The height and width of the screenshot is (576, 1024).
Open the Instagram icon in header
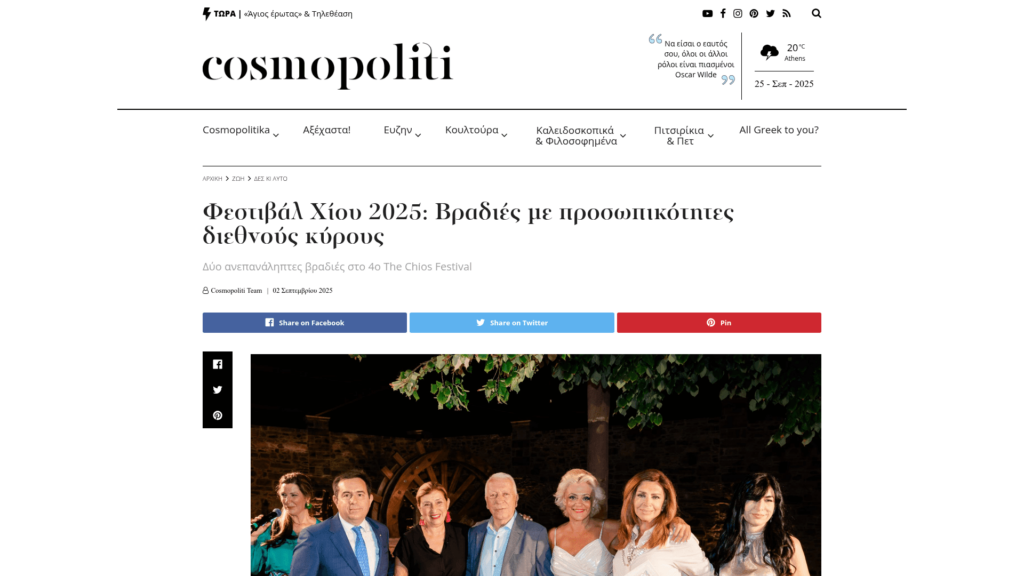click(x=738, y=14)
